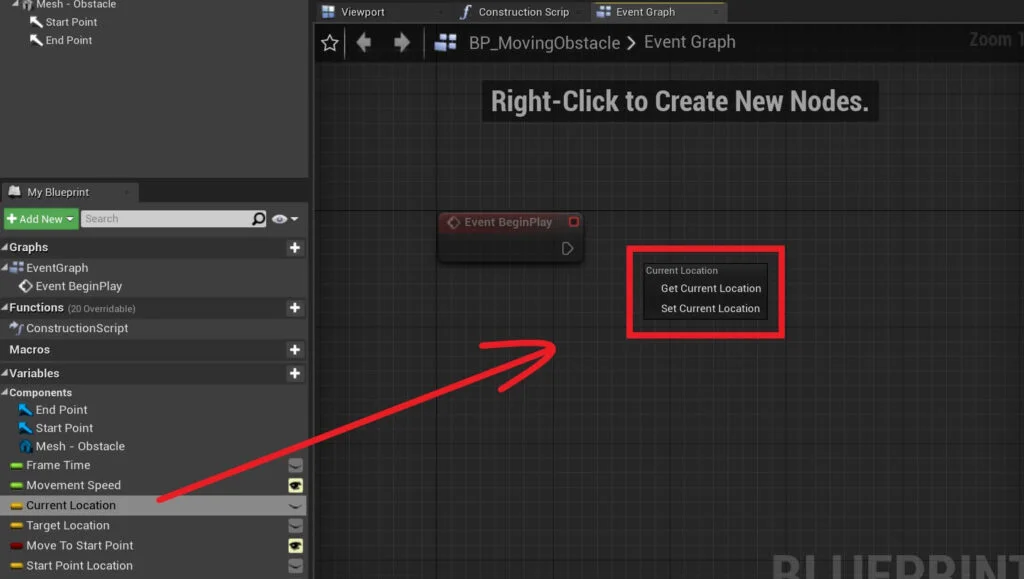This screenshot has width=1024, height=579.
Task: Switch to the Viewport tab
Action: tap(362, 12)
